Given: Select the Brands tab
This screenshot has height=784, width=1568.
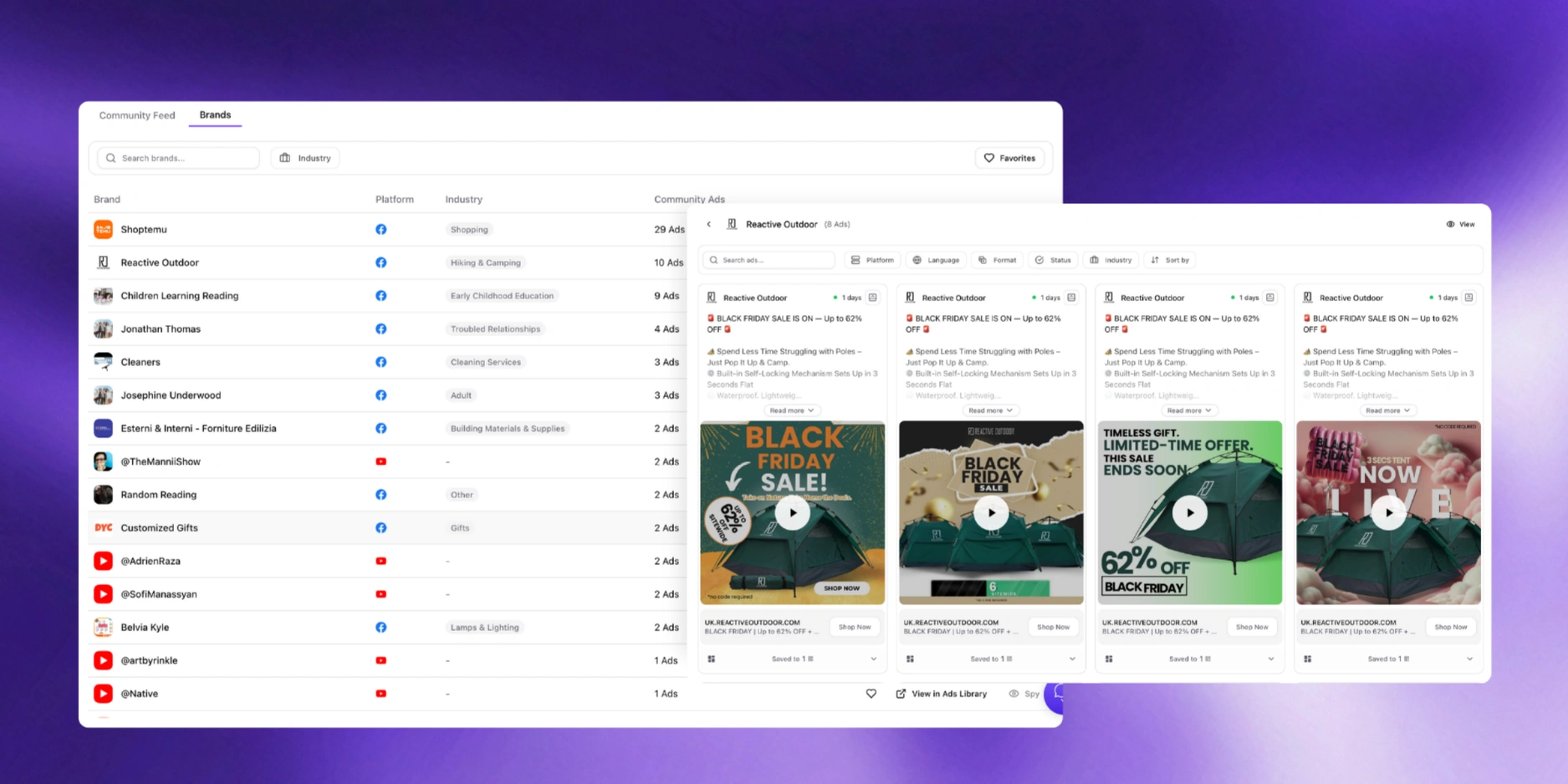Looking at the screenshot, I should 215,115.
